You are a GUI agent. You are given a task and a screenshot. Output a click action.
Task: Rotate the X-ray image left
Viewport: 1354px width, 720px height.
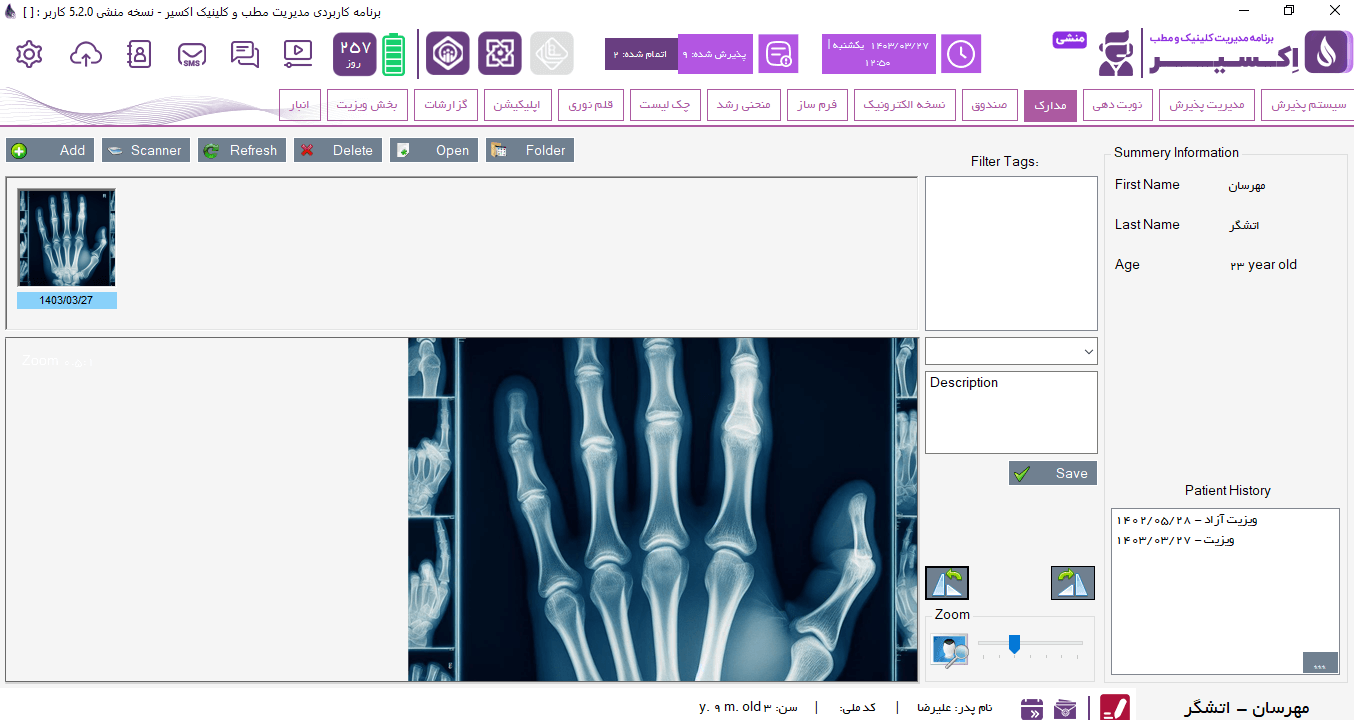tap(946, 583)
